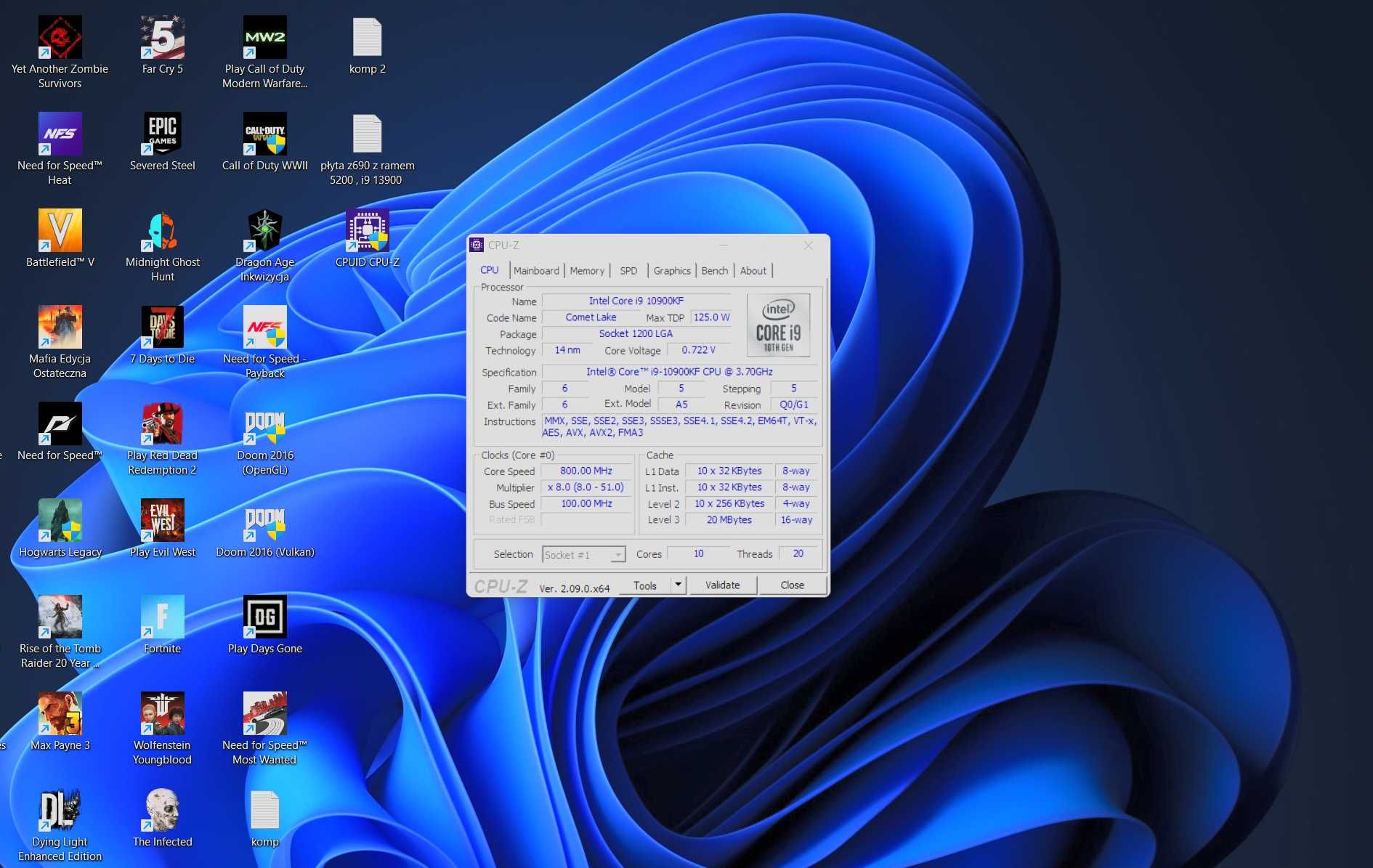
Task: Click the Core Speed value 800.00 MHz
Action: click(x=586, y=471)
